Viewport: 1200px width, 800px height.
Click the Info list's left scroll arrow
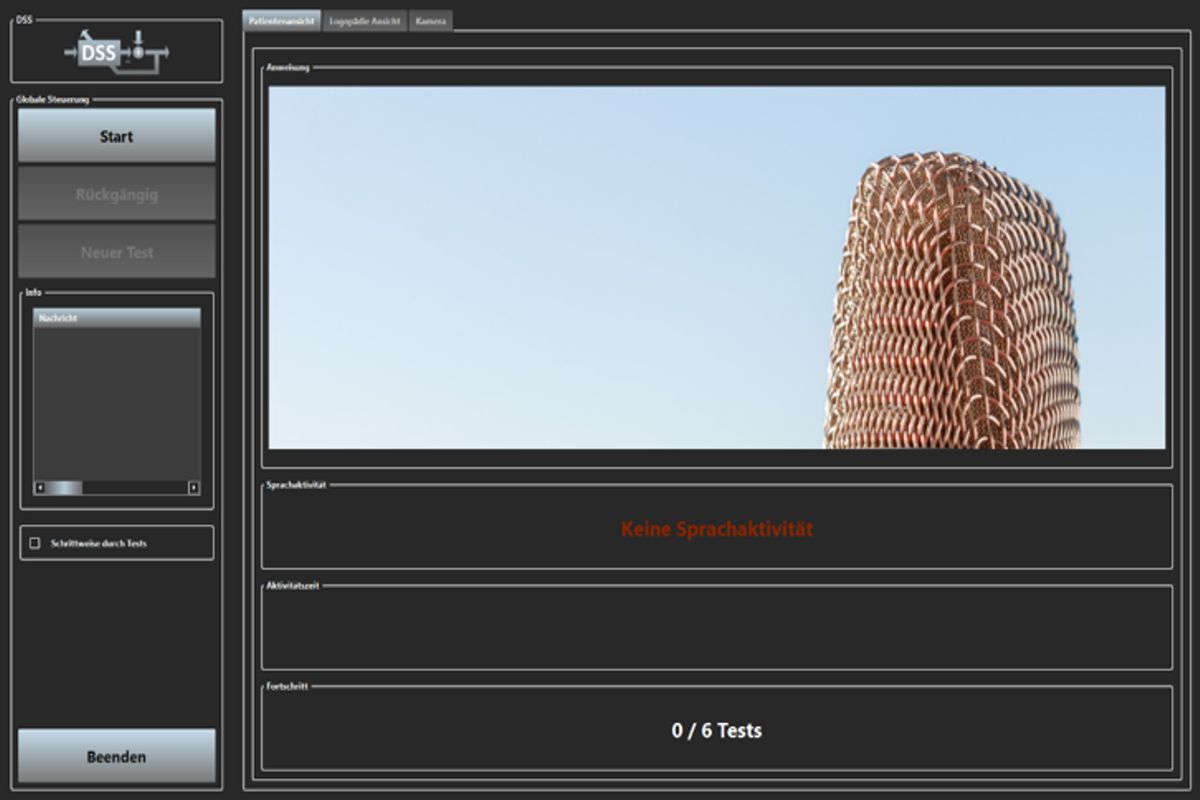pyautogui.click(x=40, y=488)
